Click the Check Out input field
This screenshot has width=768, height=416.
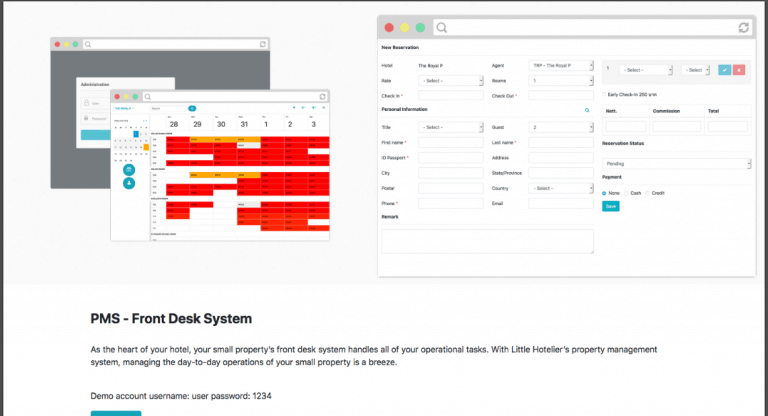click(561, 96)
